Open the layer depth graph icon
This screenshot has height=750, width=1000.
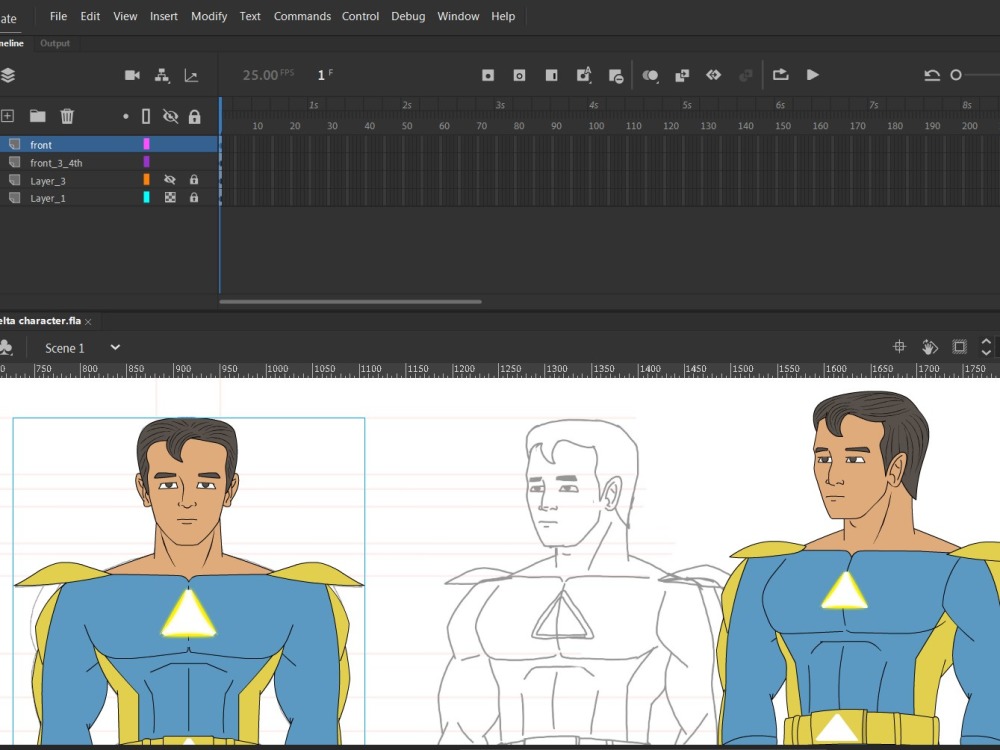point(191,75)
